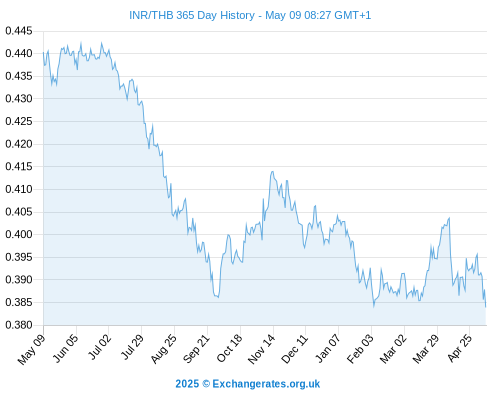Select the Dec 11 x-axis date label

(295, 349)
